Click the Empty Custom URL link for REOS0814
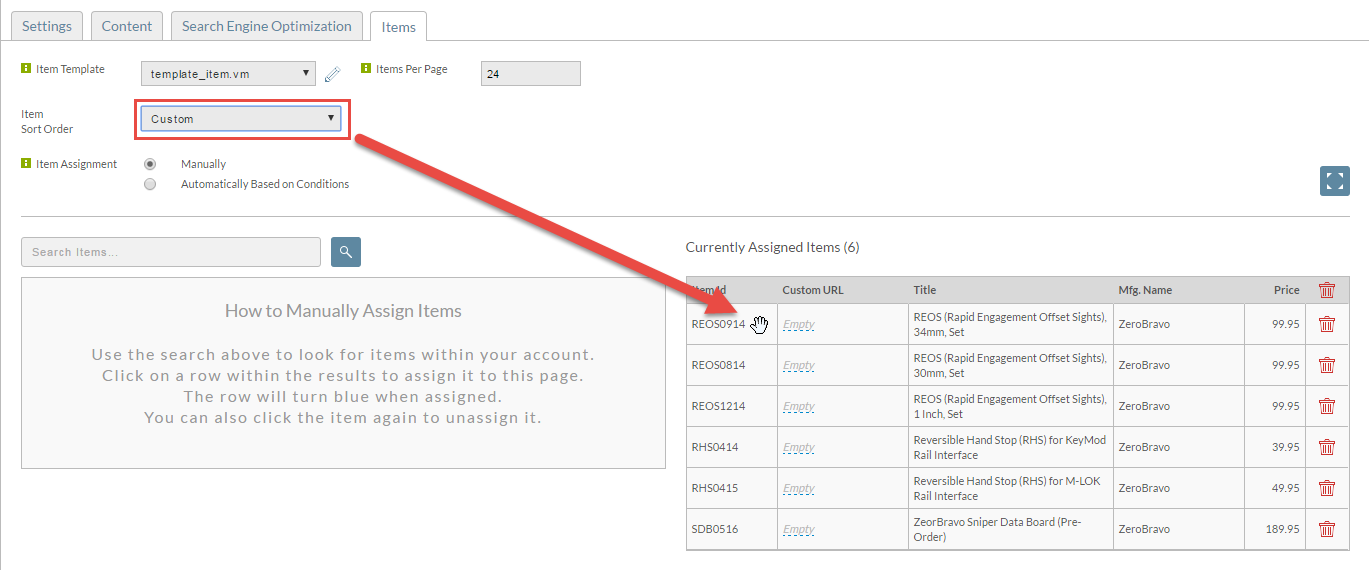The height and width of the screenshot is (570, 1369). 799,366
